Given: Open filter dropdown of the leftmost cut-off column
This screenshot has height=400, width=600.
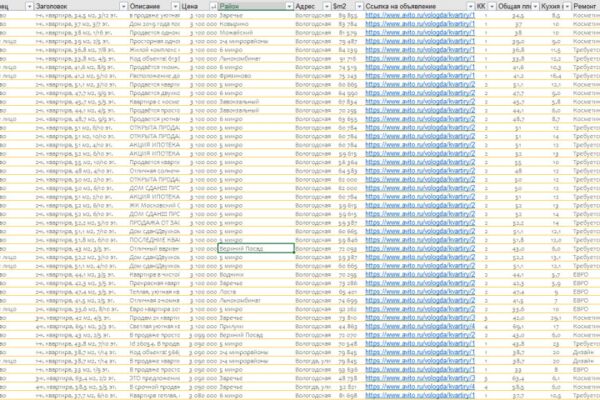Looking at the screenshot, I should [29, 6].
